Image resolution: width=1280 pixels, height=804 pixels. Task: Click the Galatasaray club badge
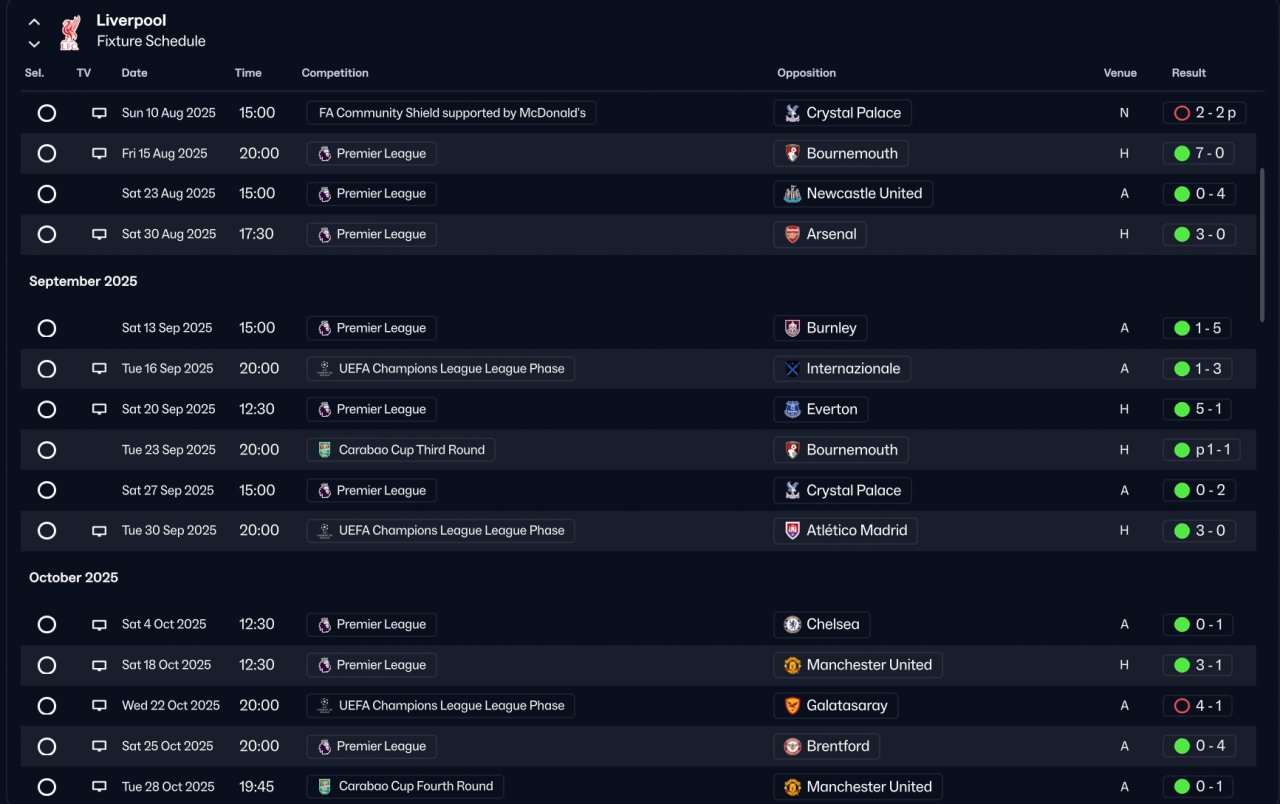pyautogui.click(x=792, y=706)
